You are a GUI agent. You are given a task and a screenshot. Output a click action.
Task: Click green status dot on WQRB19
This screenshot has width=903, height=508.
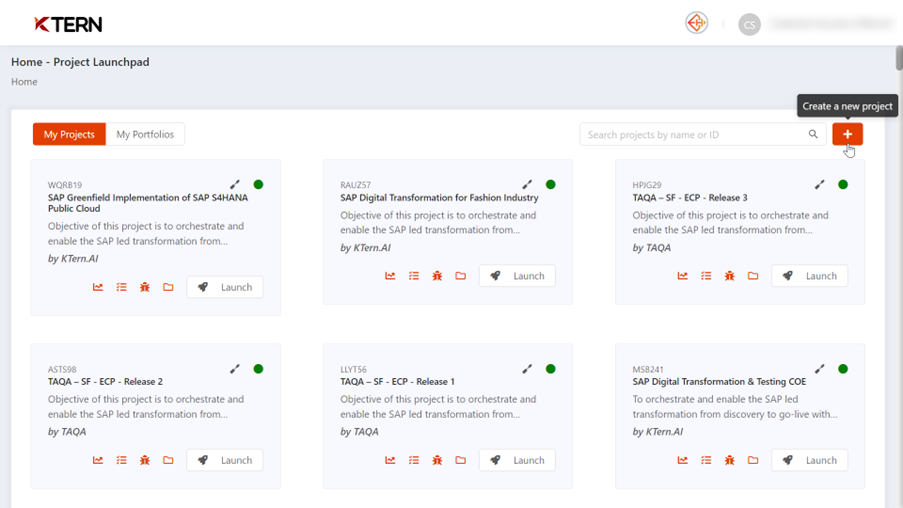click(x=259, y=184)
